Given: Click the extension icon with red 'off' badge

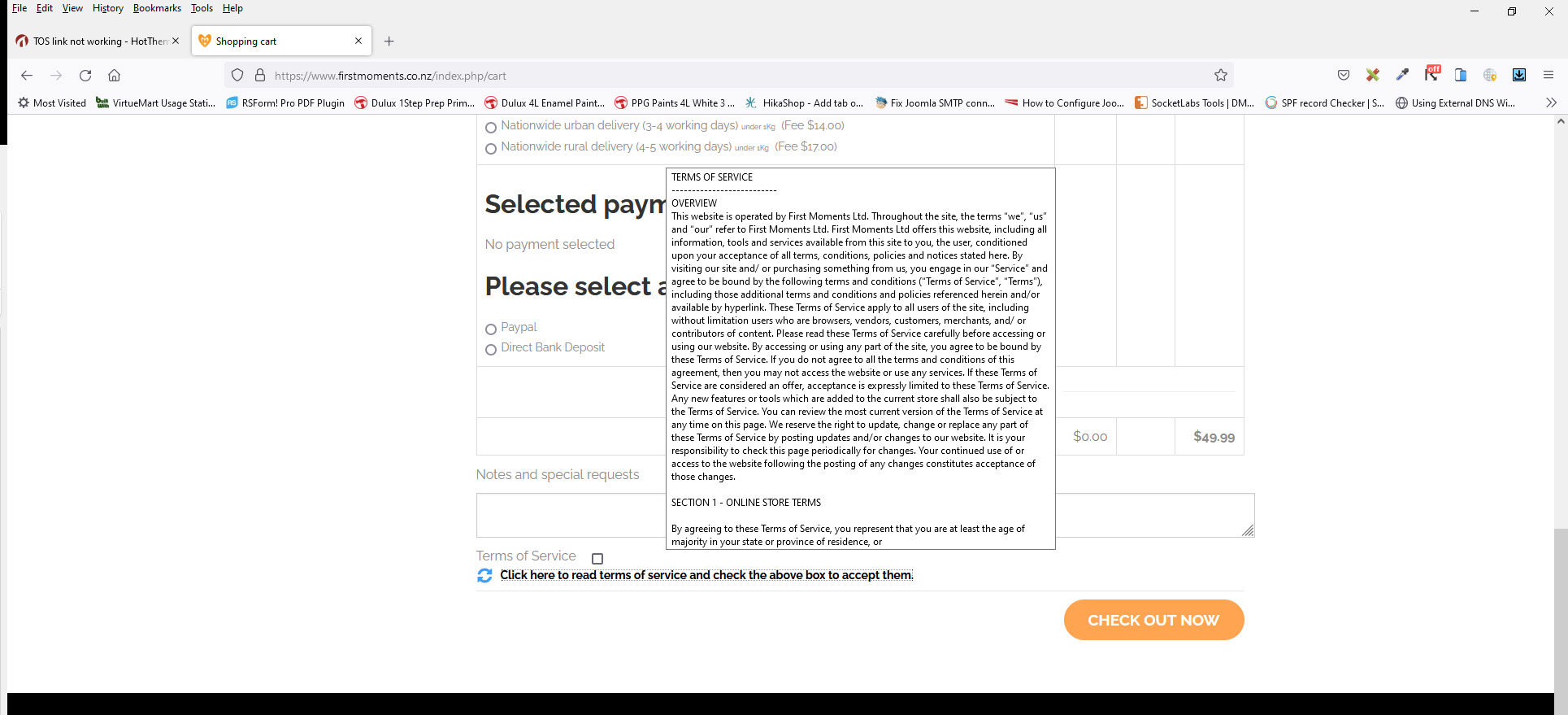Looking at the screenshot, I should (x=1431, y=74).
